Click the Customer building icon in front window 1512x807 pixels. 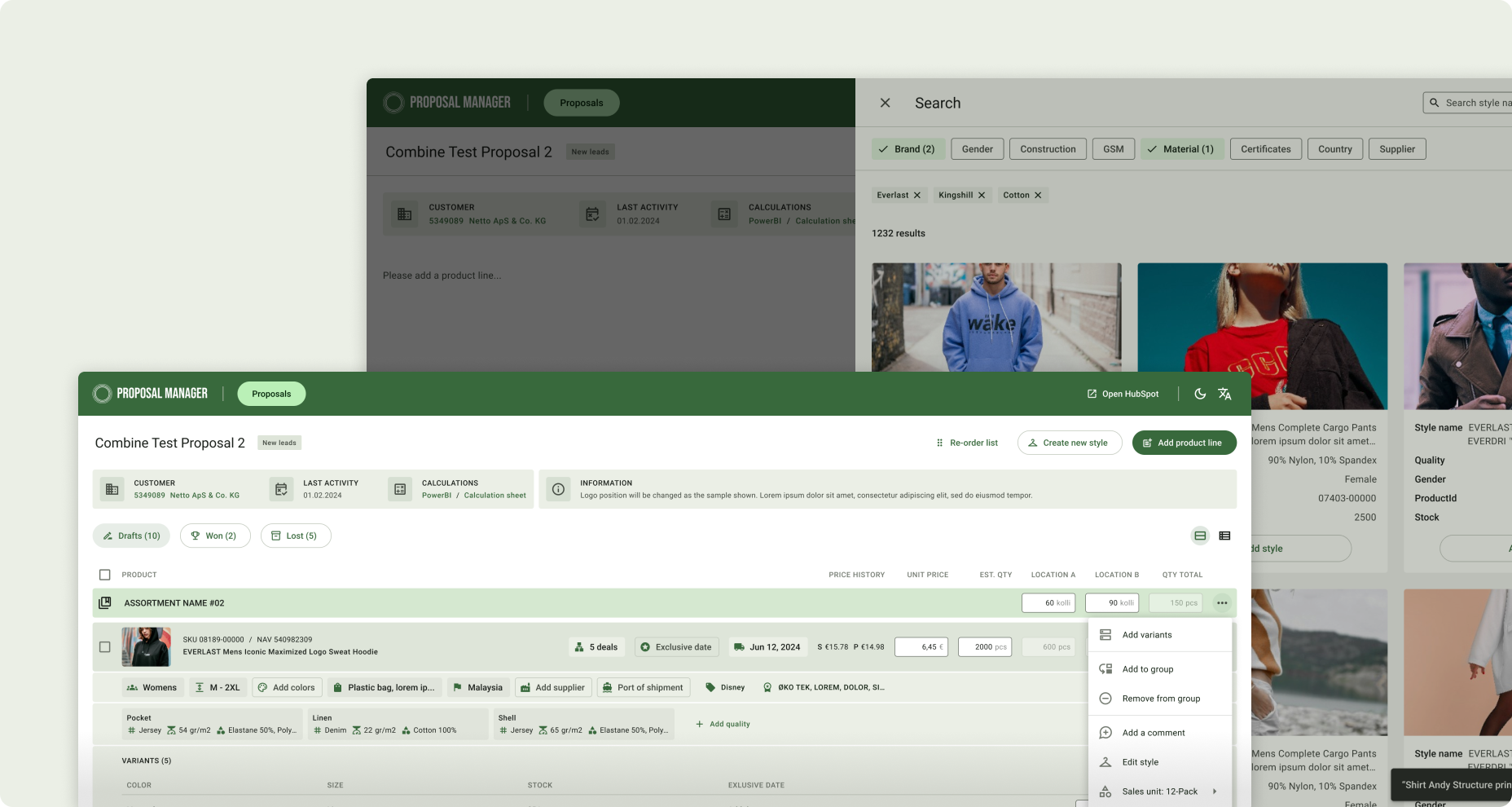[x=112, y=489]
